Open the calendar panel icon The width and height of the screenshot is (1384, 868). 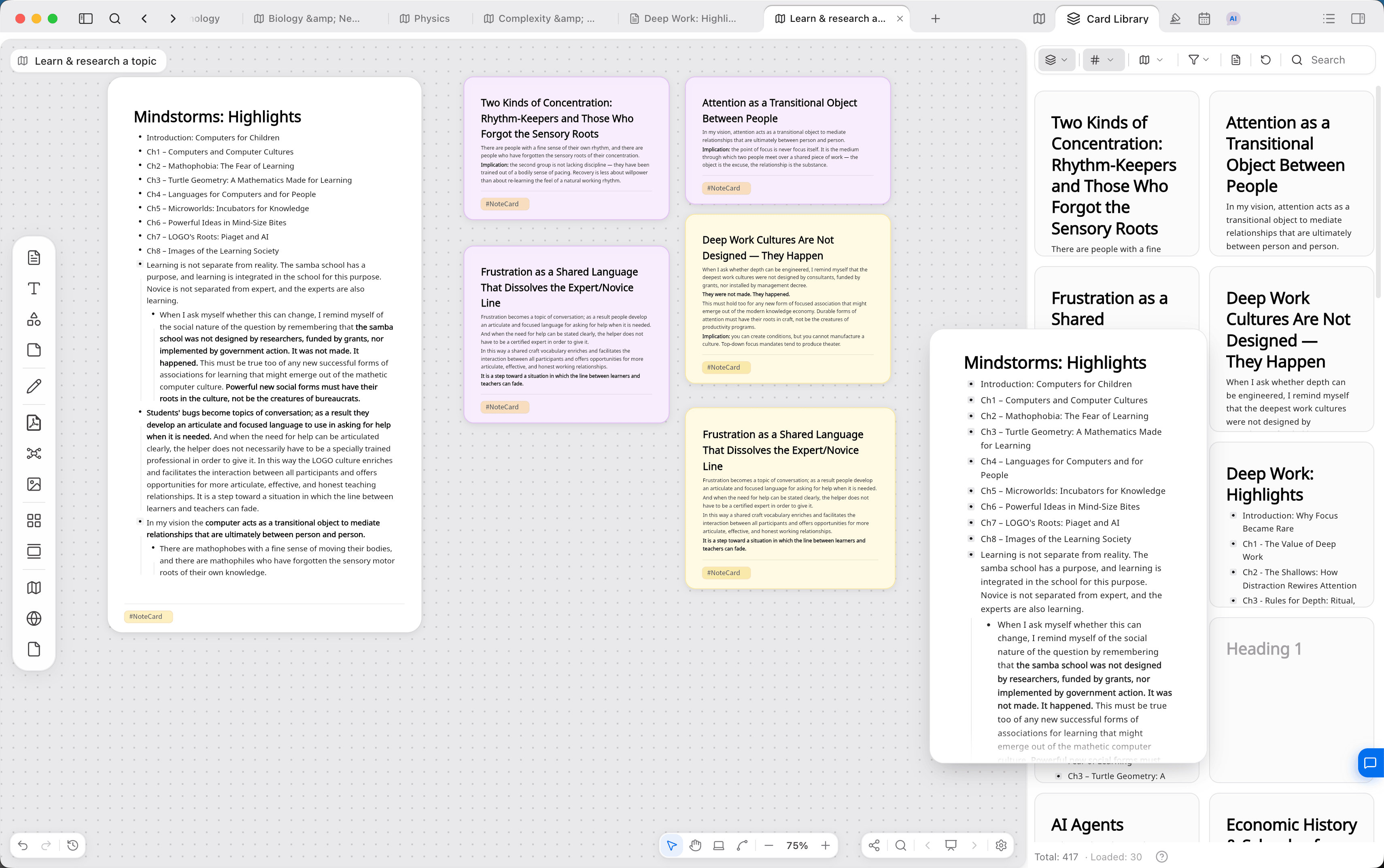tap(1204, 18)
